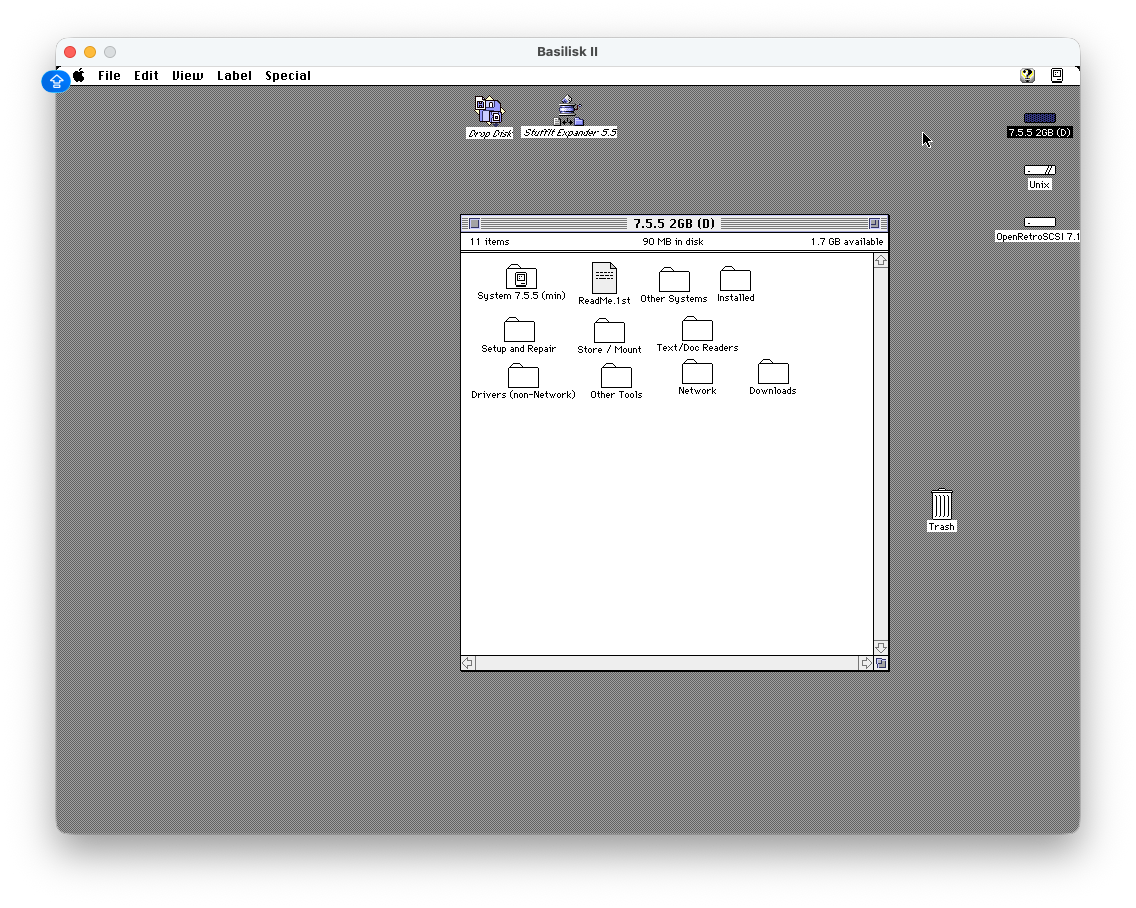Viewport: 1136px width, 908px height.
Task: Click the '1.7 GB available' text
Action: pos(847,242)
